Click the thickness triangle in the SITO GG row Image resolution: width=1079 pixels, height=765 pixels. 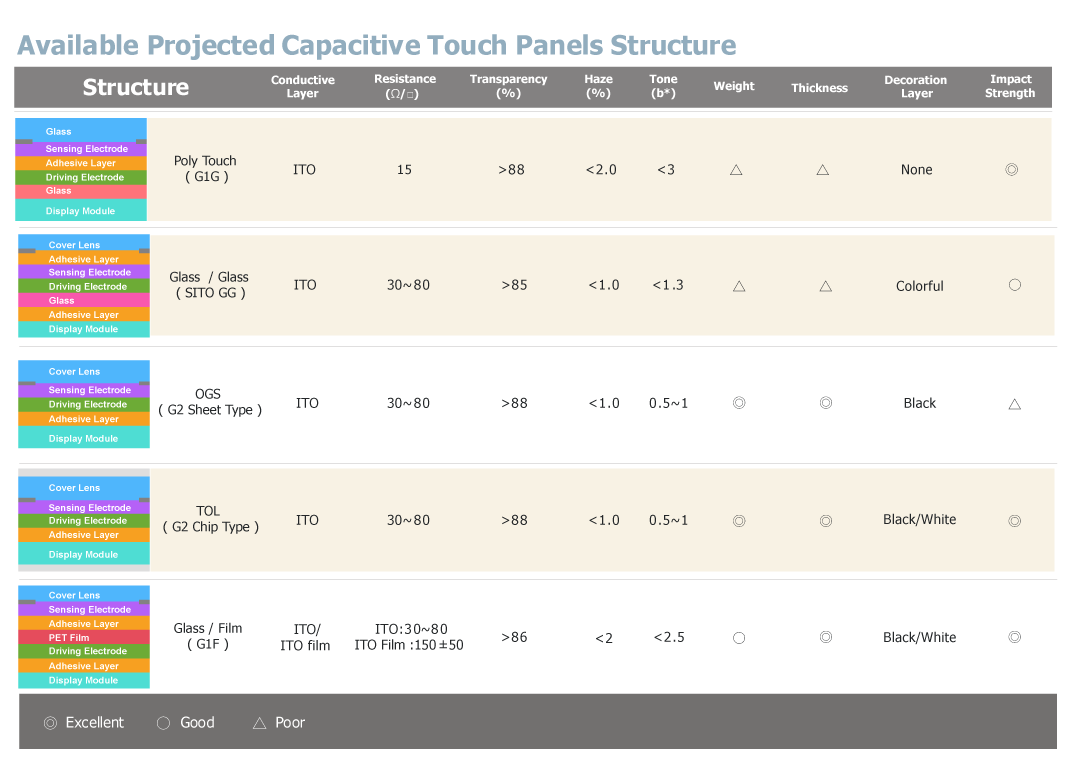point(825,286)
